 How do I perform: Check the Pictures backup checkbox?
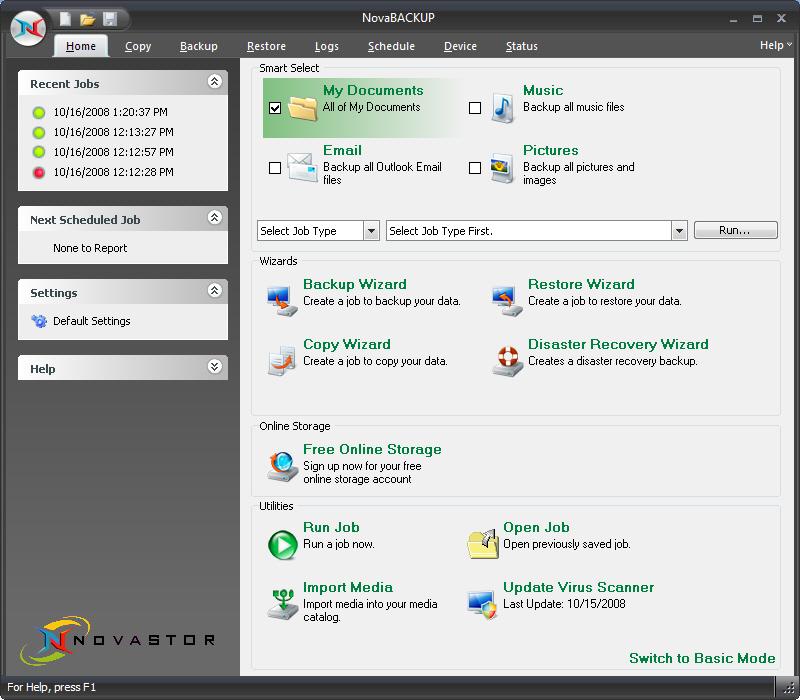pos(475,168)
